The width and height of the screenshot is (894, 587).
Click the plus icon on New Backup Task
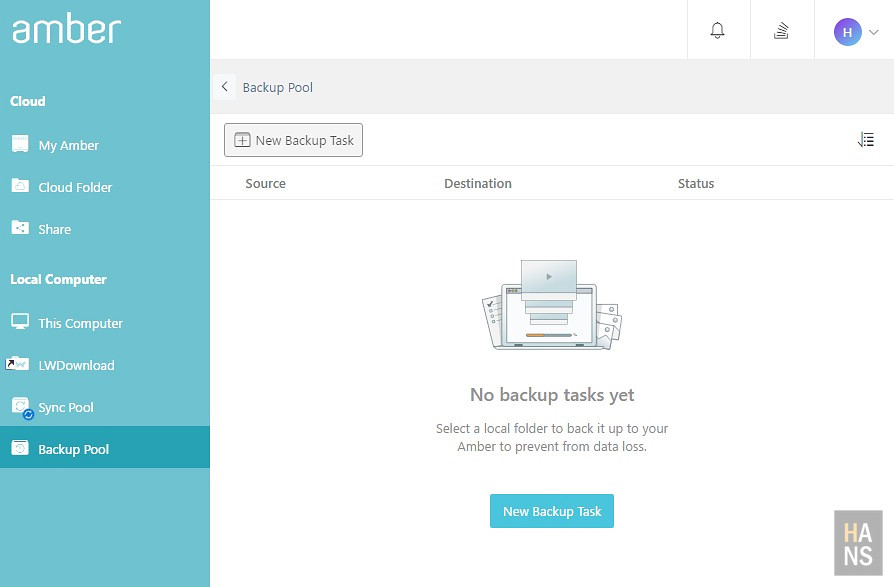[242, 140]
